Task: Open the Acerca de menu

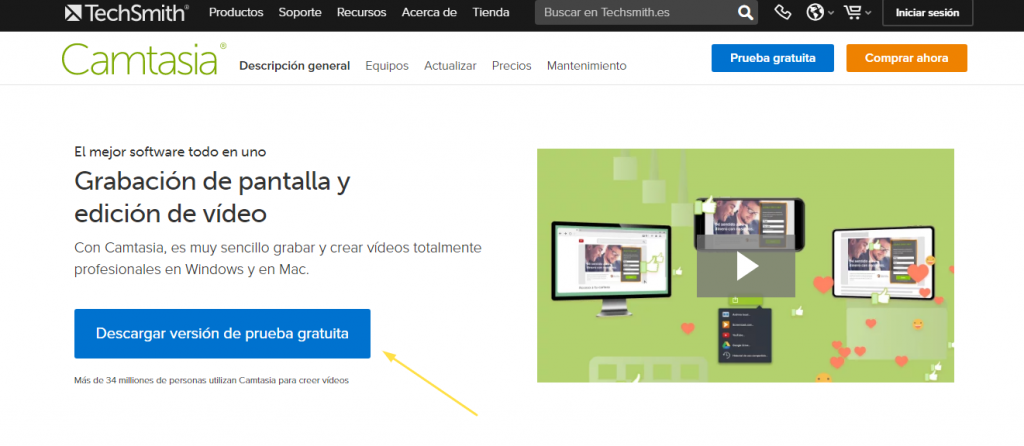Action: tap(429, 12)
